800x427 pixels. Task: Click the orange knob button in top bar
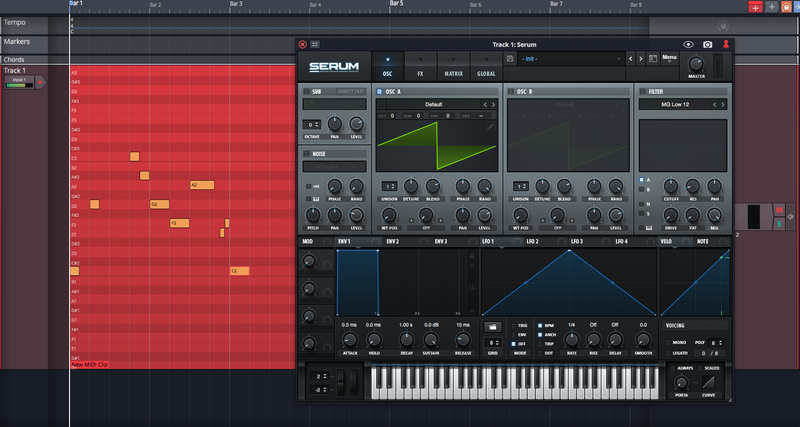[x=786, y=7]
